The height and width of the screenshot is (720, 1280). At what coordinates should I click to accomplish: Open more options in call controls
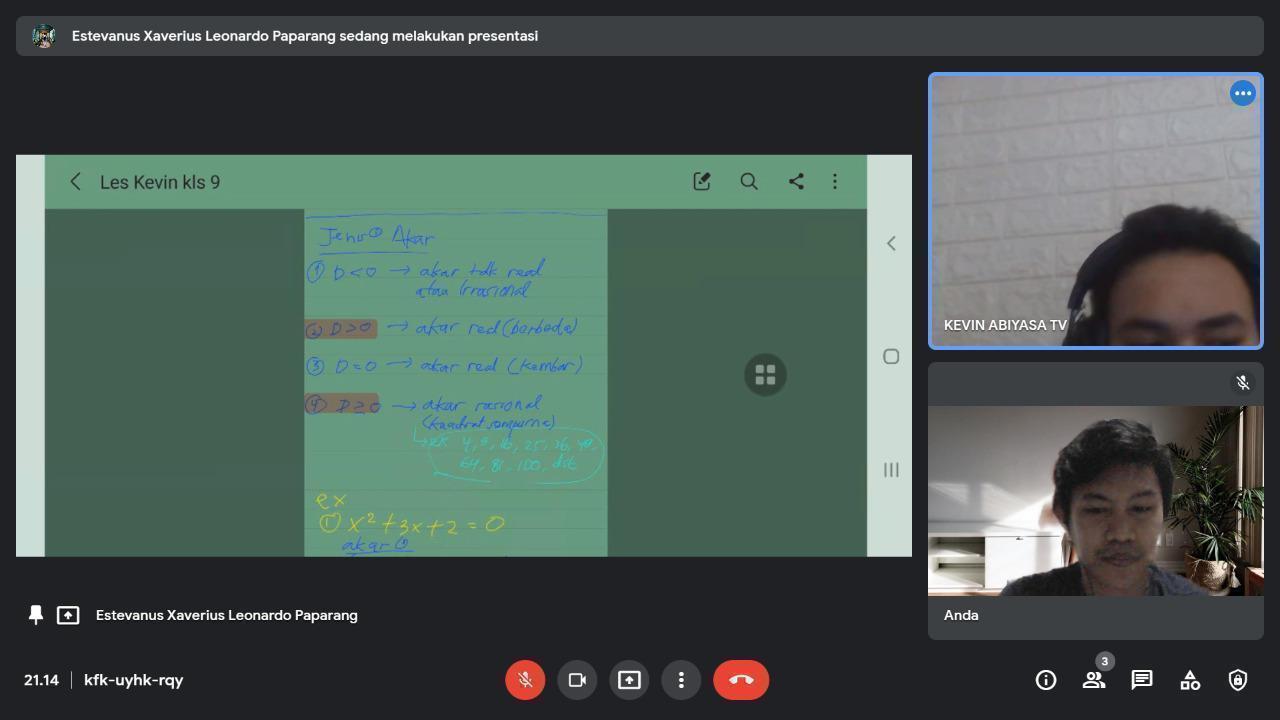click(681, 680)
